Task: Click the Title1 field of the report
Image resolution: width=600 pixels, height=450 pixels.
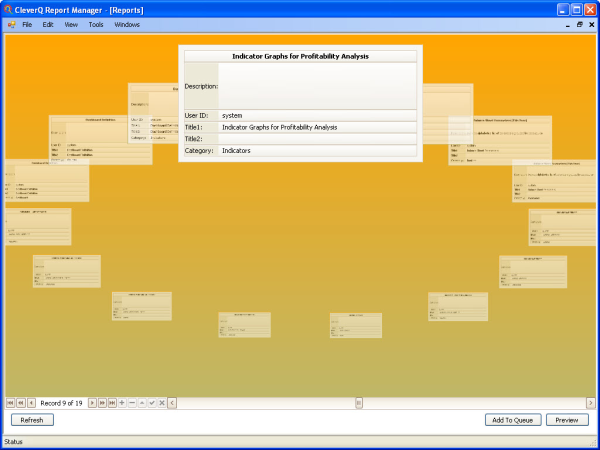Action: [317, 128]
